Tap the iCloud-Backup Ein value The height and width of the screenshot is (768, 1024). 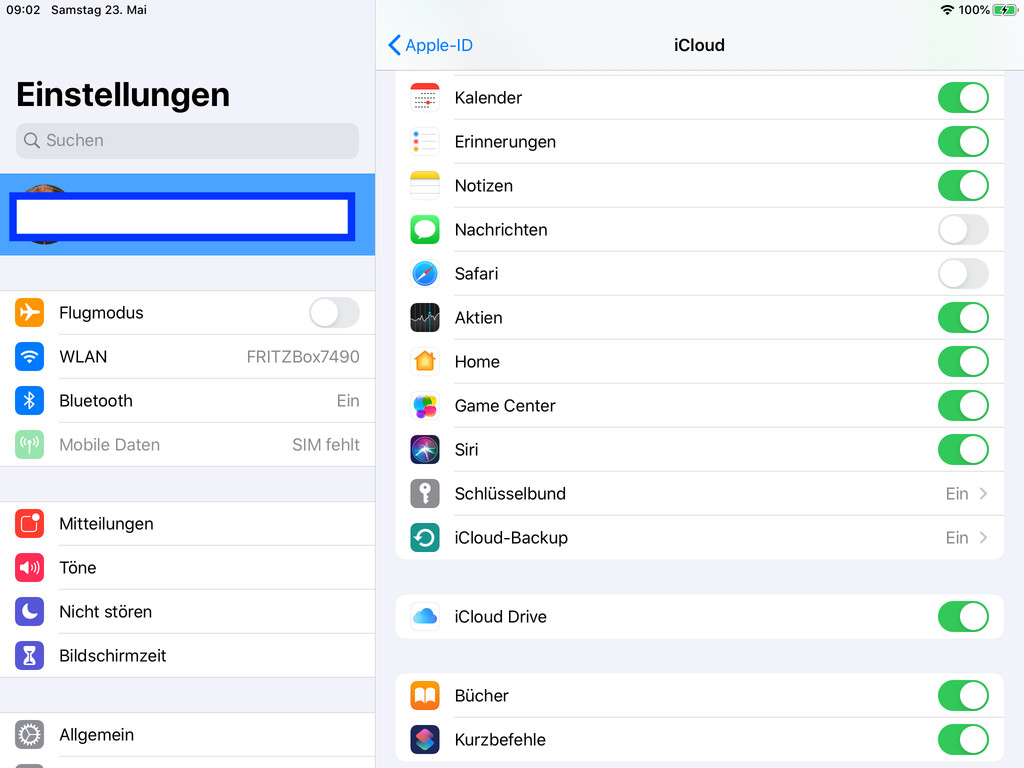pos(957,537)
